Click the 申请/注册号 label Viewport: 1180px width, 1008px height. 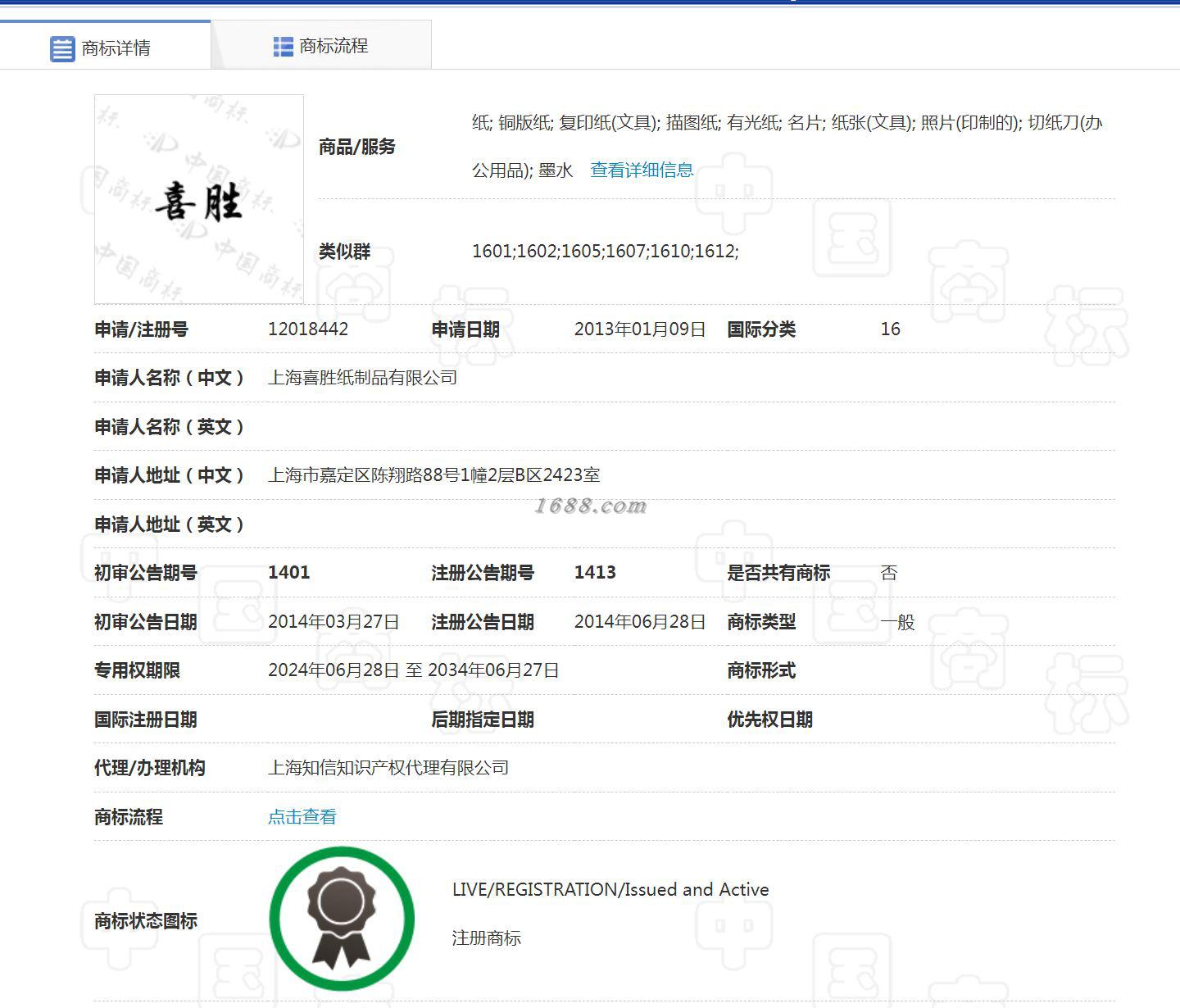coord(142,329)
